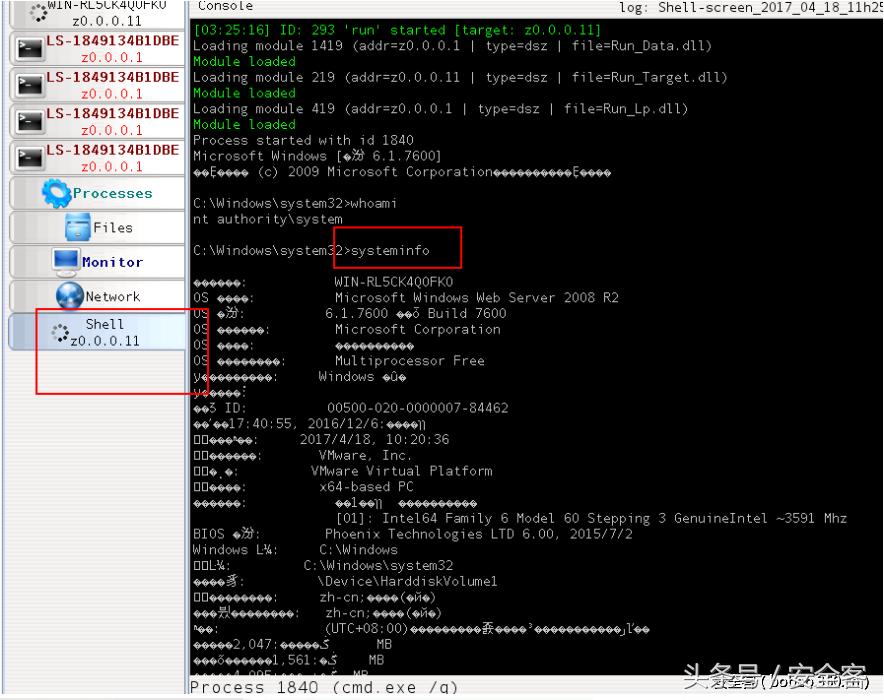This screenshot has width=884, height=700.
Task: Click the 'VMware, Inc.' manufacturer value
Action: pos(365,455)
